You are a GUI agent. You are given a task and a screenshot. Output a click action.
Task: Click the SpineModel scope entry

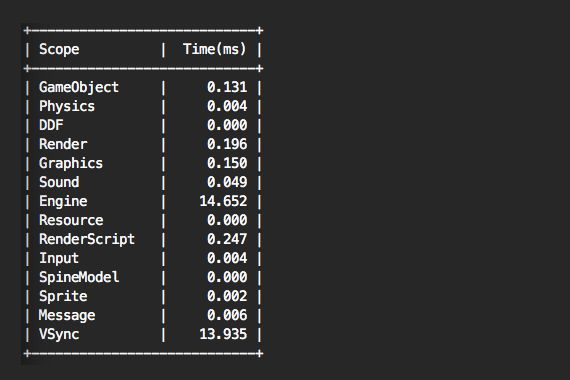pyautogui.click(x=79, y=277)
